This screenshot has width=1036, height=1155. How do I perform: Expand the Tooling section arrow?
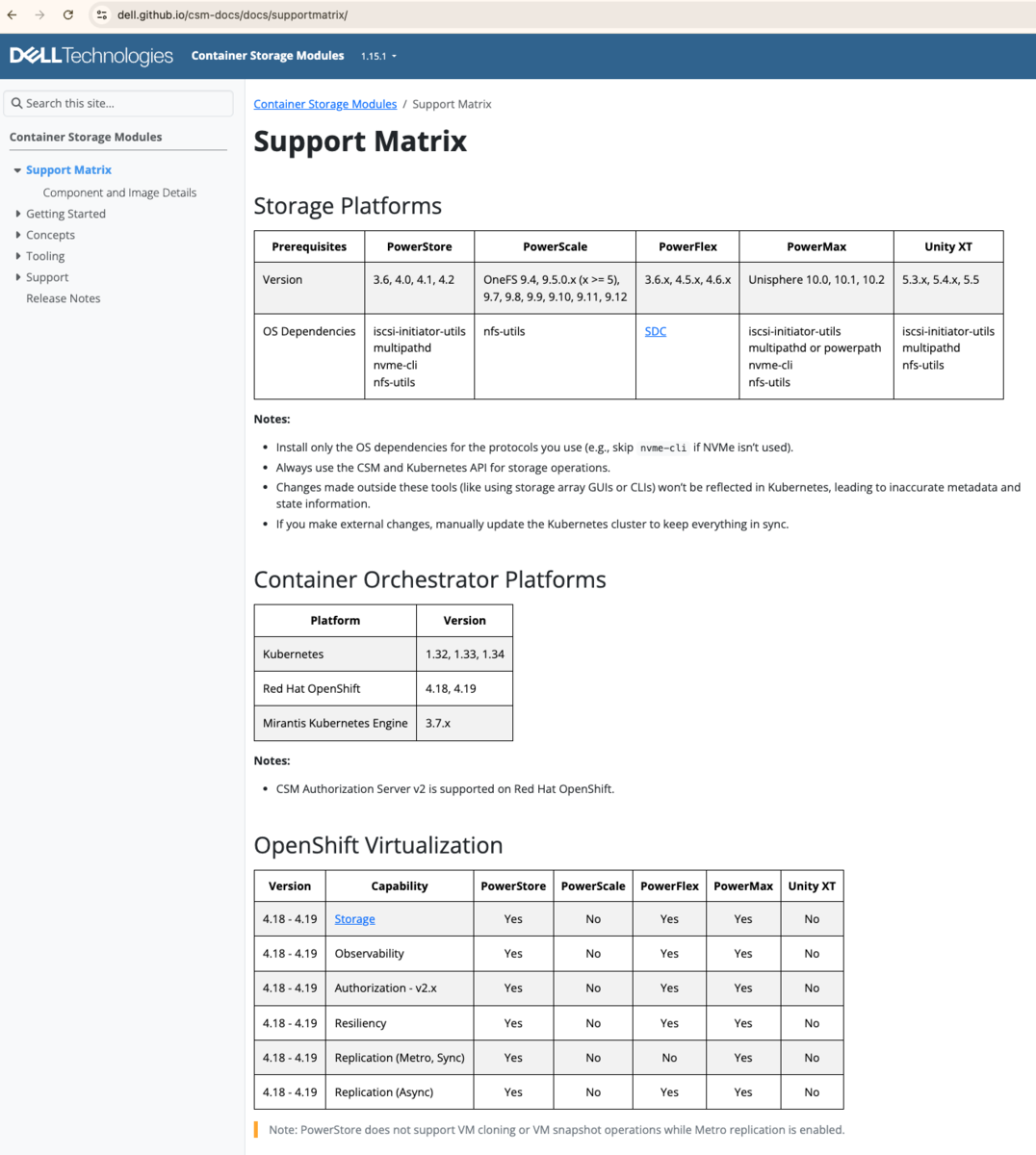[x=17, y=256]
